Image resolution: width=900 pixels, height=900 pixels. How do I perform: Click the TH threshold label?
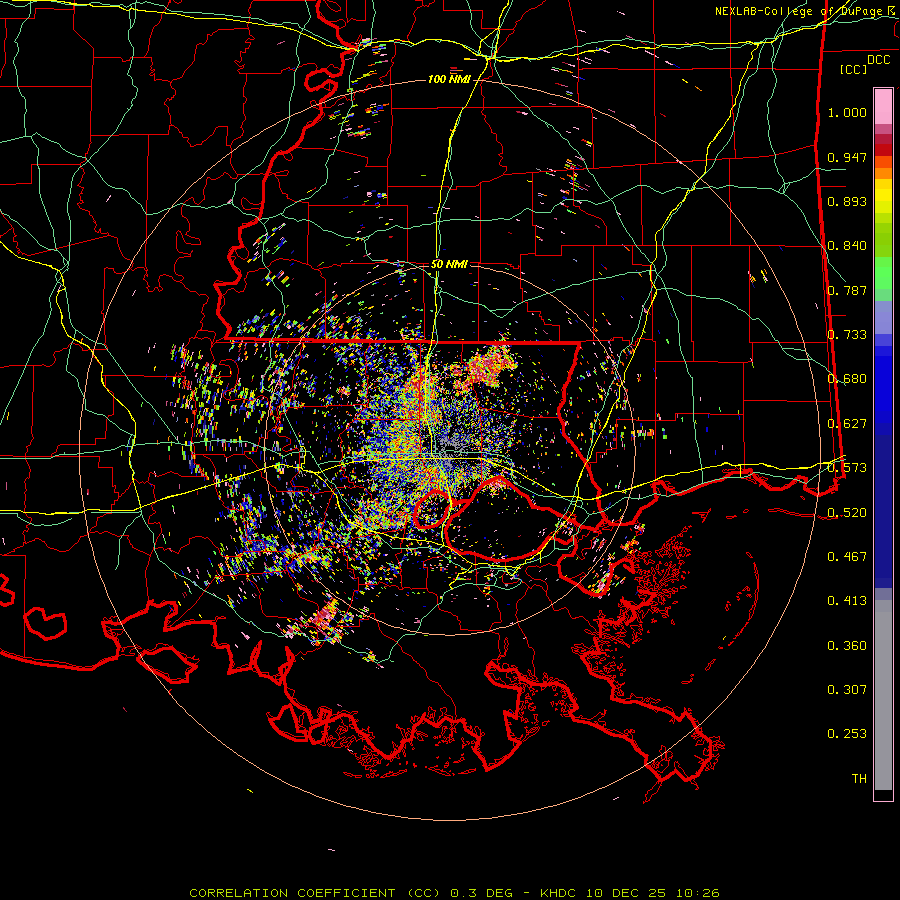859,779
